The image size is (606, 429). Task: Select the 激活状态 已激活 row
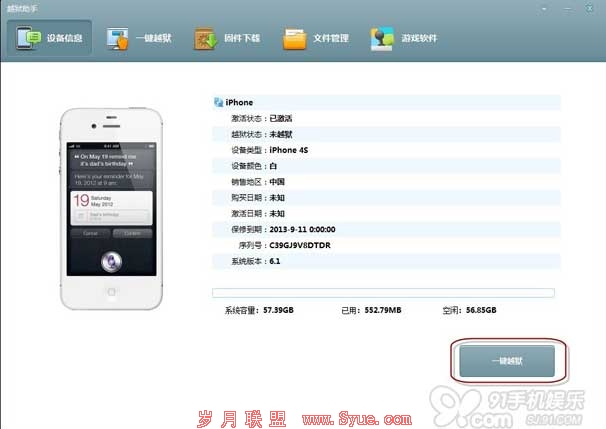[386, 118]
